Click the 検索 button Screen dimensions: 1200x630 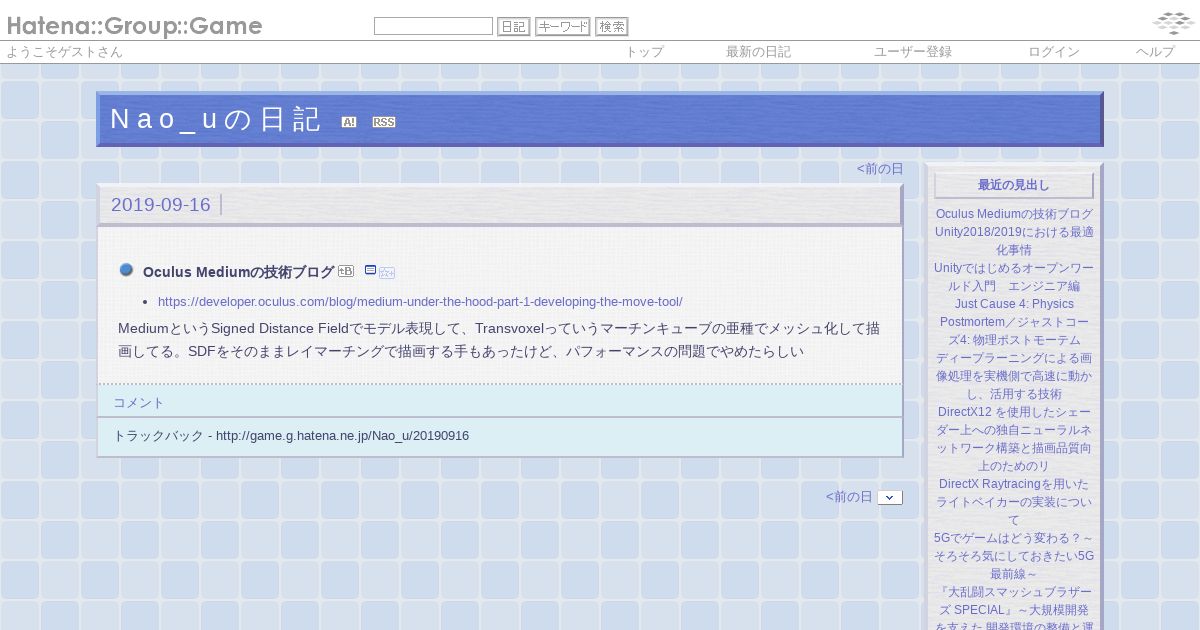(x=612, y=26)
